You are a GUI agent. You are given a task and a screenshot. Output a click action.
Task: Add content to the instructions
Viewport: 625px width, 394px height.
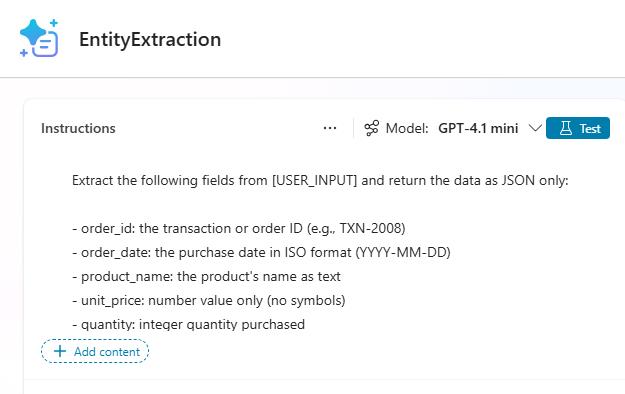95,351
